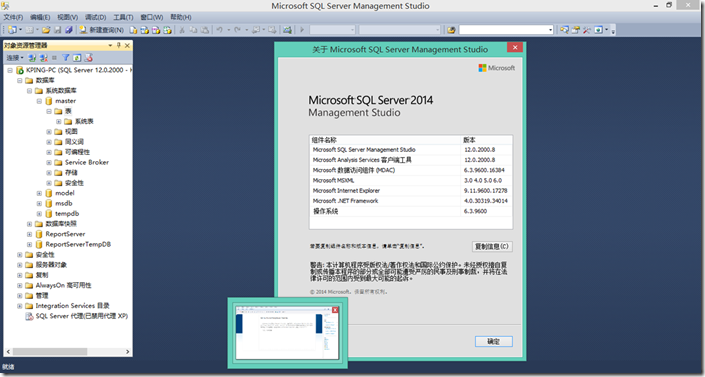
Task: Click the Analysis Services DMX Query icon
Action: click(156, 30)
